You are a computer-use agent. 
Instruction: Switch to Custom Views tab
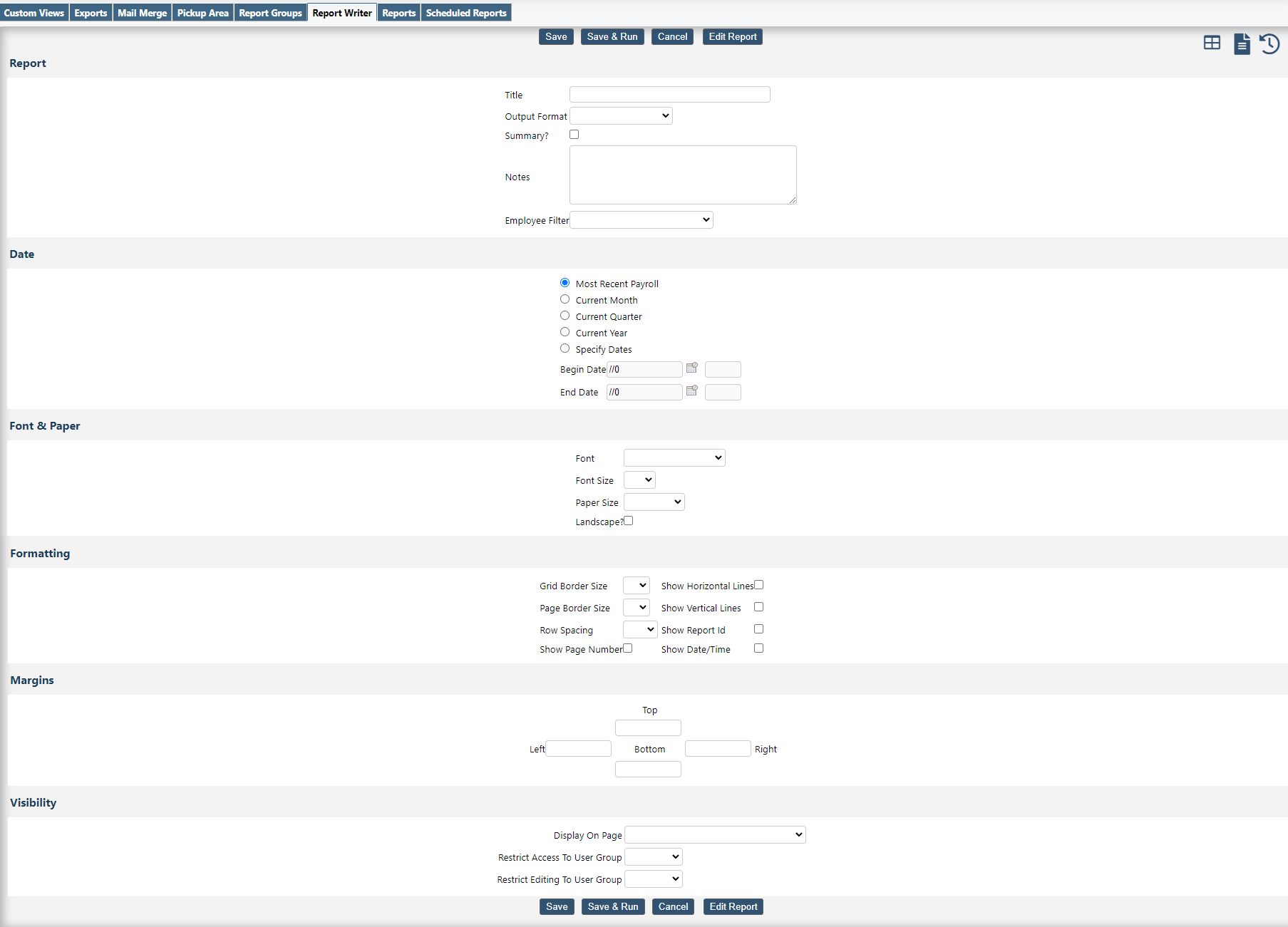pyautogui.click(x=34, y=13)
